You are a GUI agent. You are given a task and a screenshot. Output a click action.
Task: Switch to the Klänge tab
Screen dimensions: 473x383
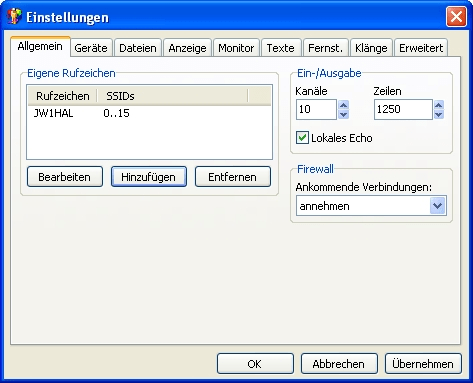[x=371, y=48]
